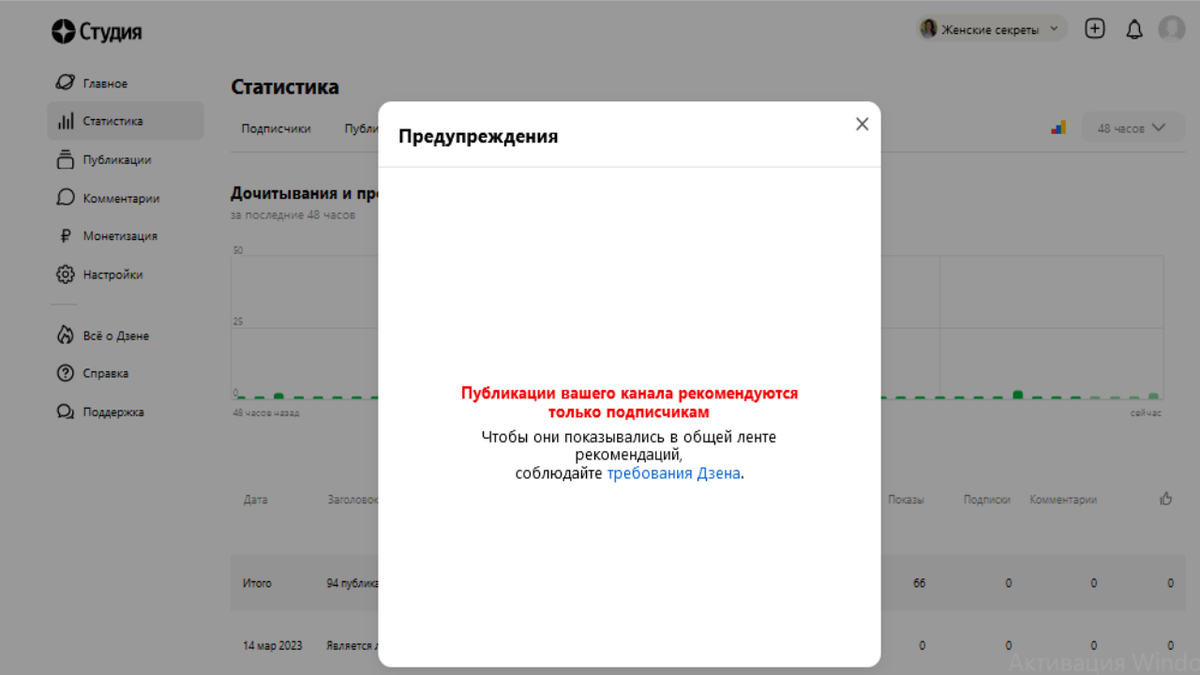This screenshot has height=675, width=1200.
Task: Select Всё о Дзене in the sidebar
Action: pos(114,335)
